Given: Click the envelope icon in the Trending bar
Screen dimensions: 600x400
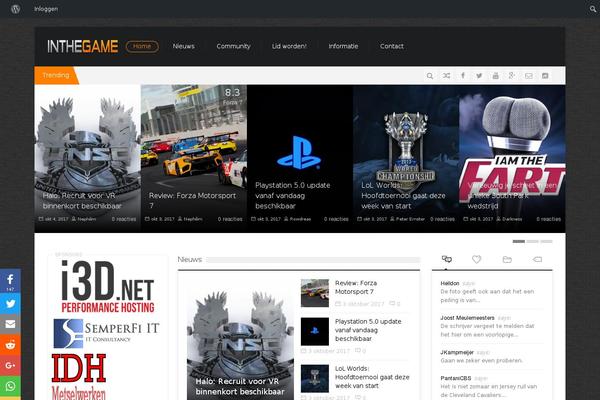Looking at the screenshot, I should 528,76.
